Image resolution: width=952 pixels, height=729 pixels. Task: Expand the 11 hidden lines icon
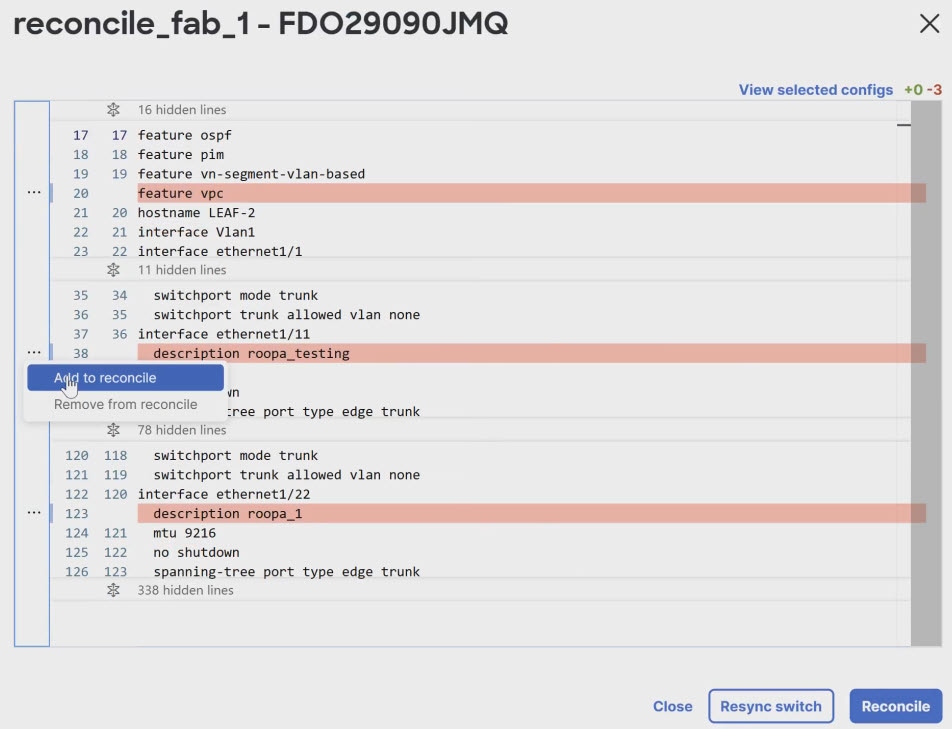click(x=113, y=270)
